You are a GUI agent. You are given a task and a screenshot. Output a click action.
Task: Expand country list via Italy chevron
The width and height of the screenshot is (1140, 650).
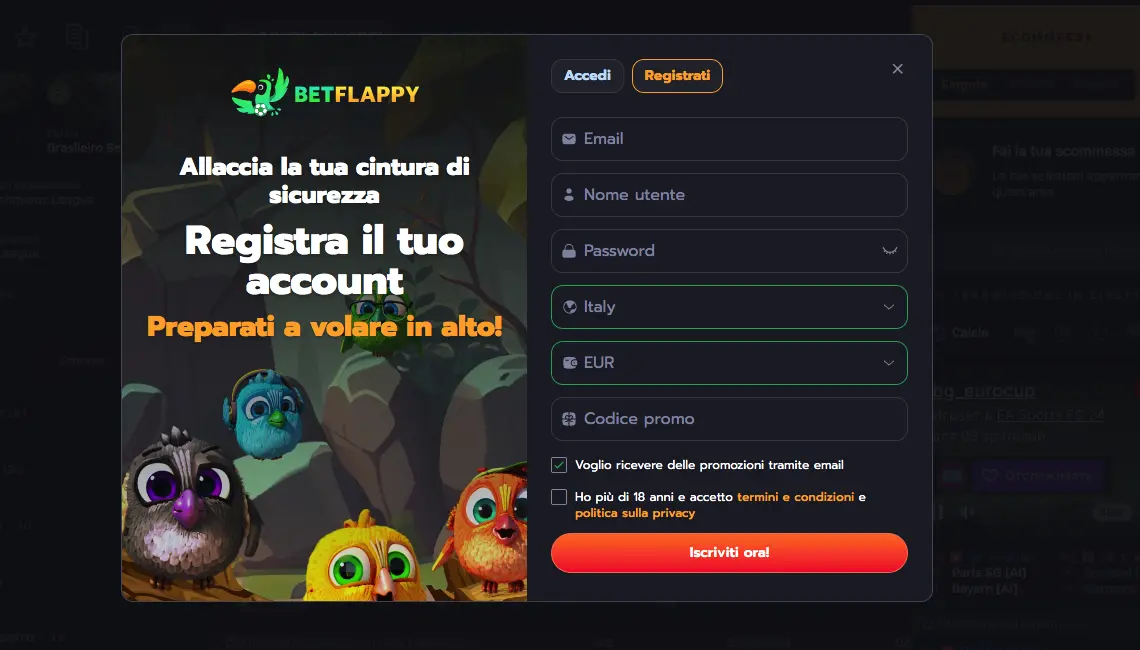pyautogui.click(x=888, y=307)
